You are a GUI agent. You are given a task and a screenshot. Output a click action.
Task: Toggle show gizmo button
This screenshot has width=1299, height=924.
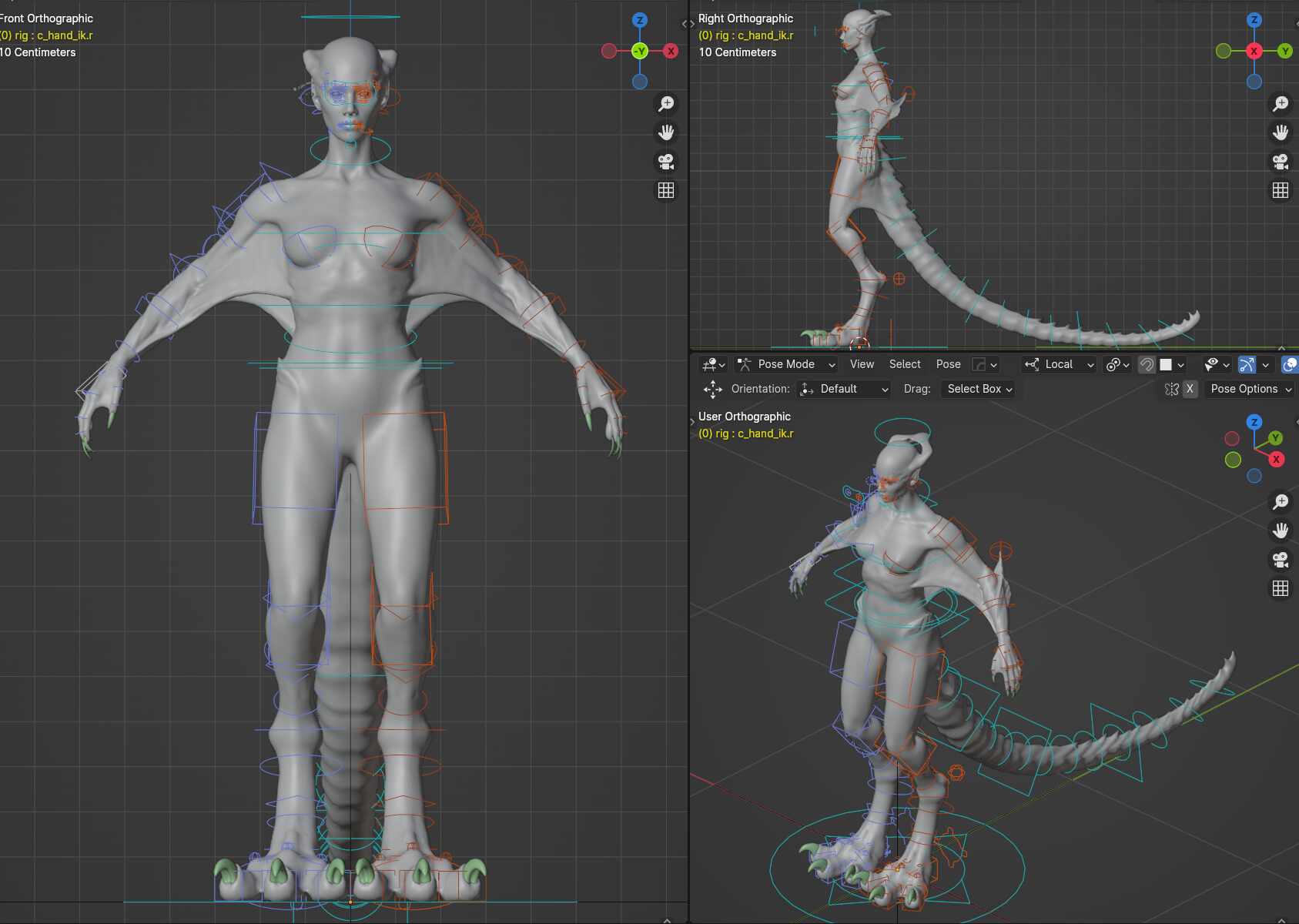click(1247, 364)
